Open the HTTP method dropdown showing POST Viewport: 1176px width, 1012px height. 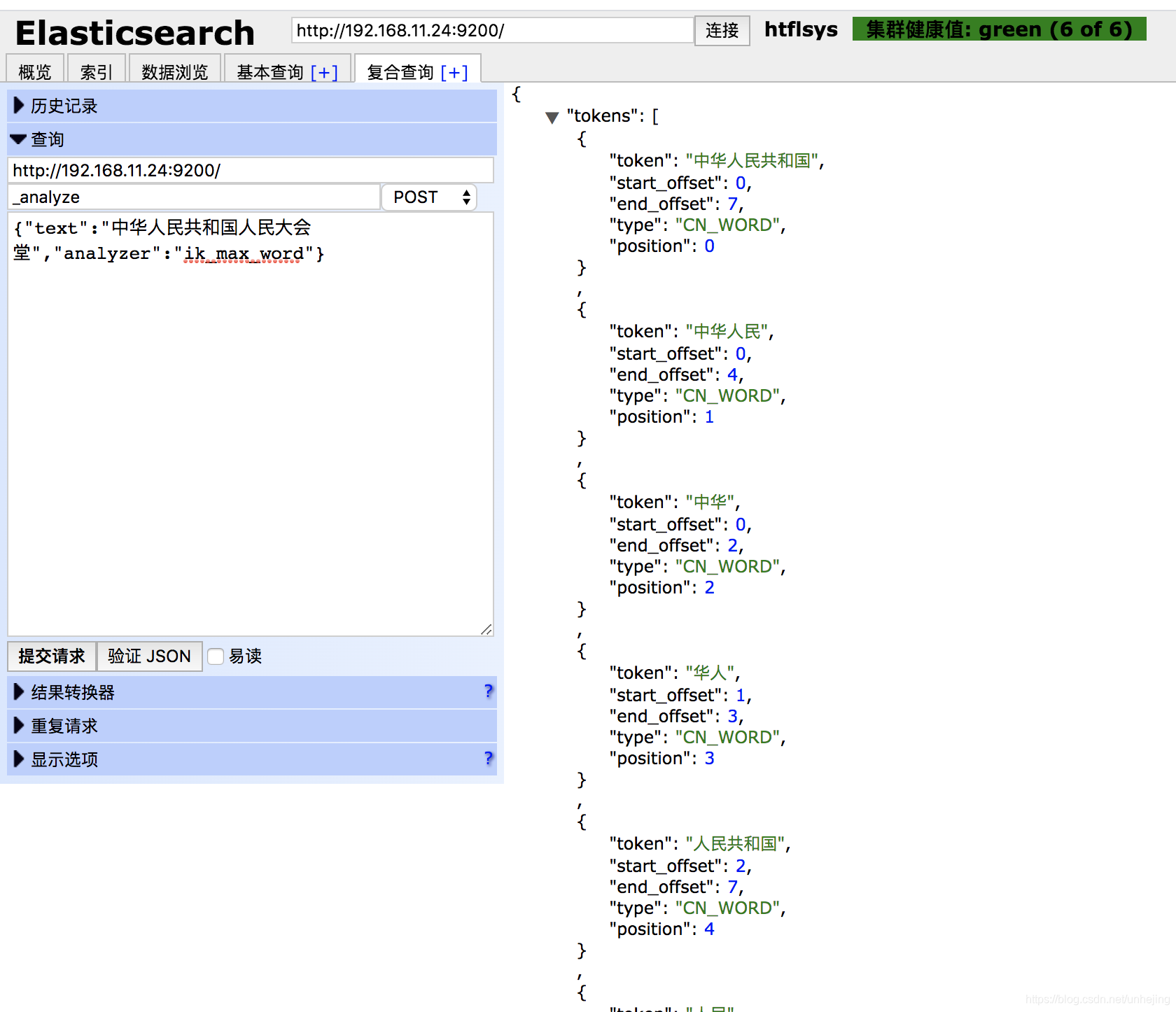(x=428, y=197)
